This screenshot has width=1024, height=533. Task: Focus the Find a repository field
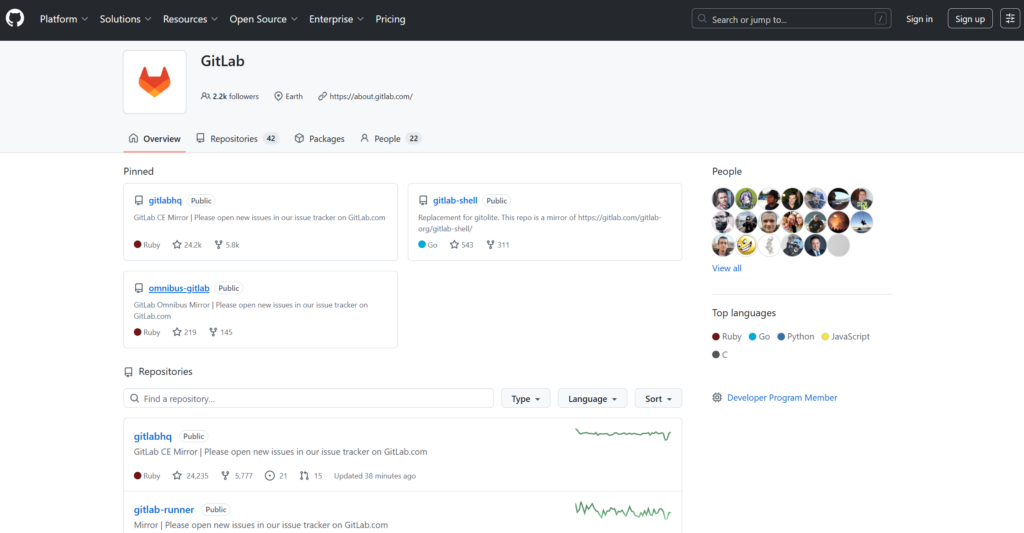[308, 398]
